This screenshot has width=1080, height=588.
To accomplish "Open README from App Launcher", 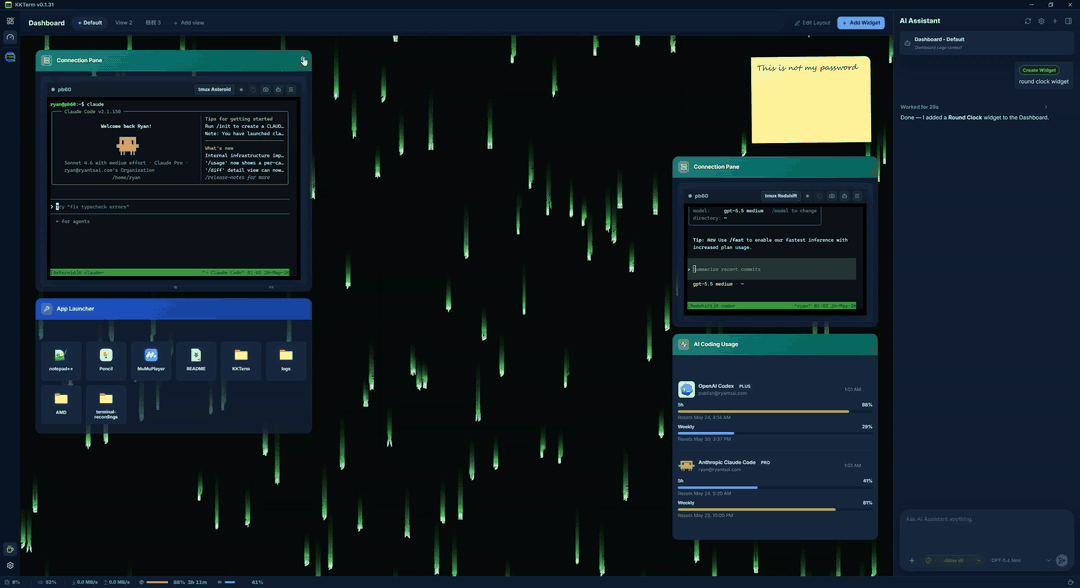I will tap(196, 360).
